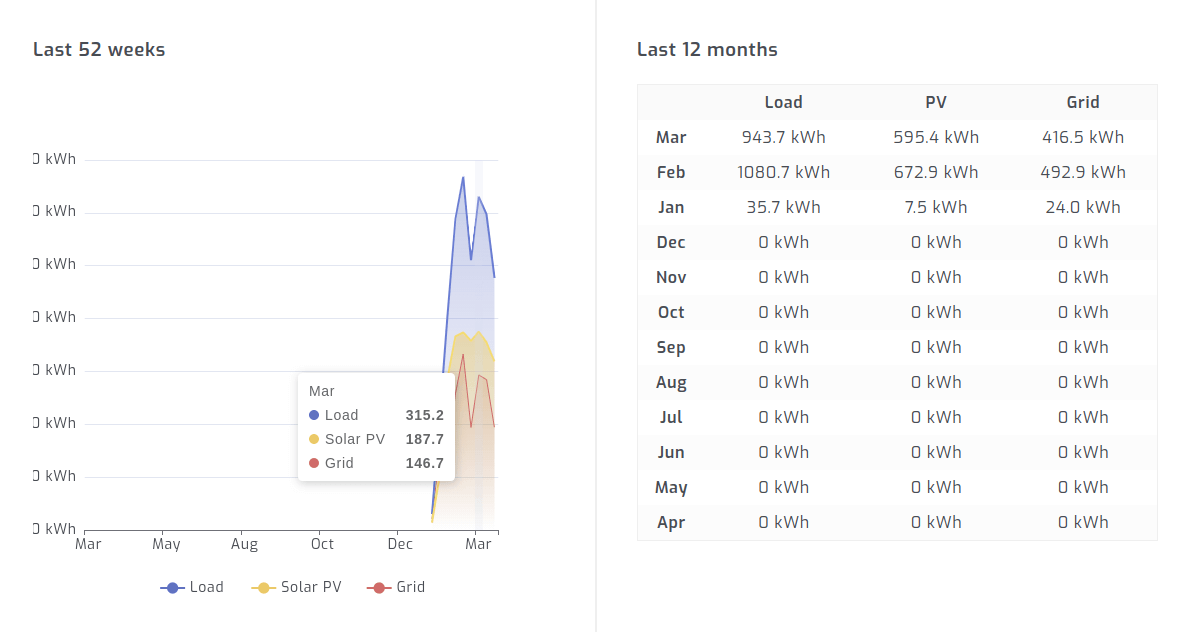Sort the table by the PV column header

(936, 102)
